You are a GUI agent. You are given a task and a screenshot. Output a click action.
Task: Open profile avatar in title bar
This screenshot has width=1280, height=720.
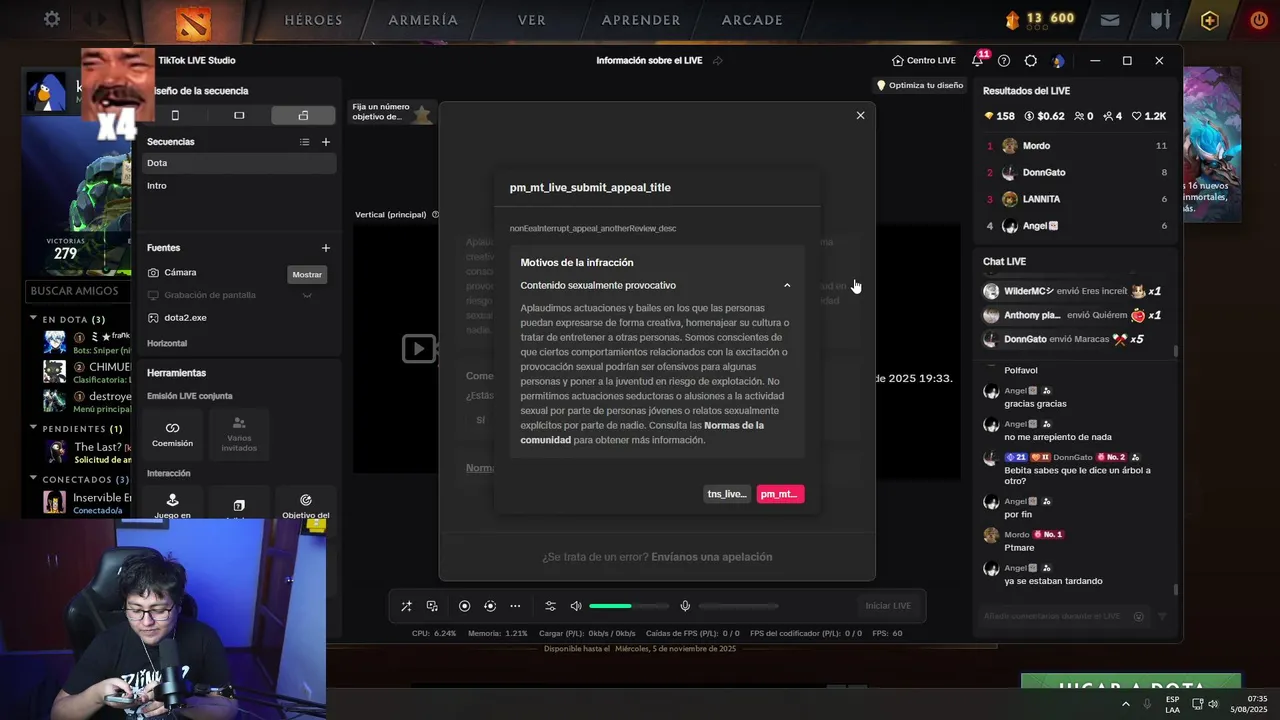1059,61
